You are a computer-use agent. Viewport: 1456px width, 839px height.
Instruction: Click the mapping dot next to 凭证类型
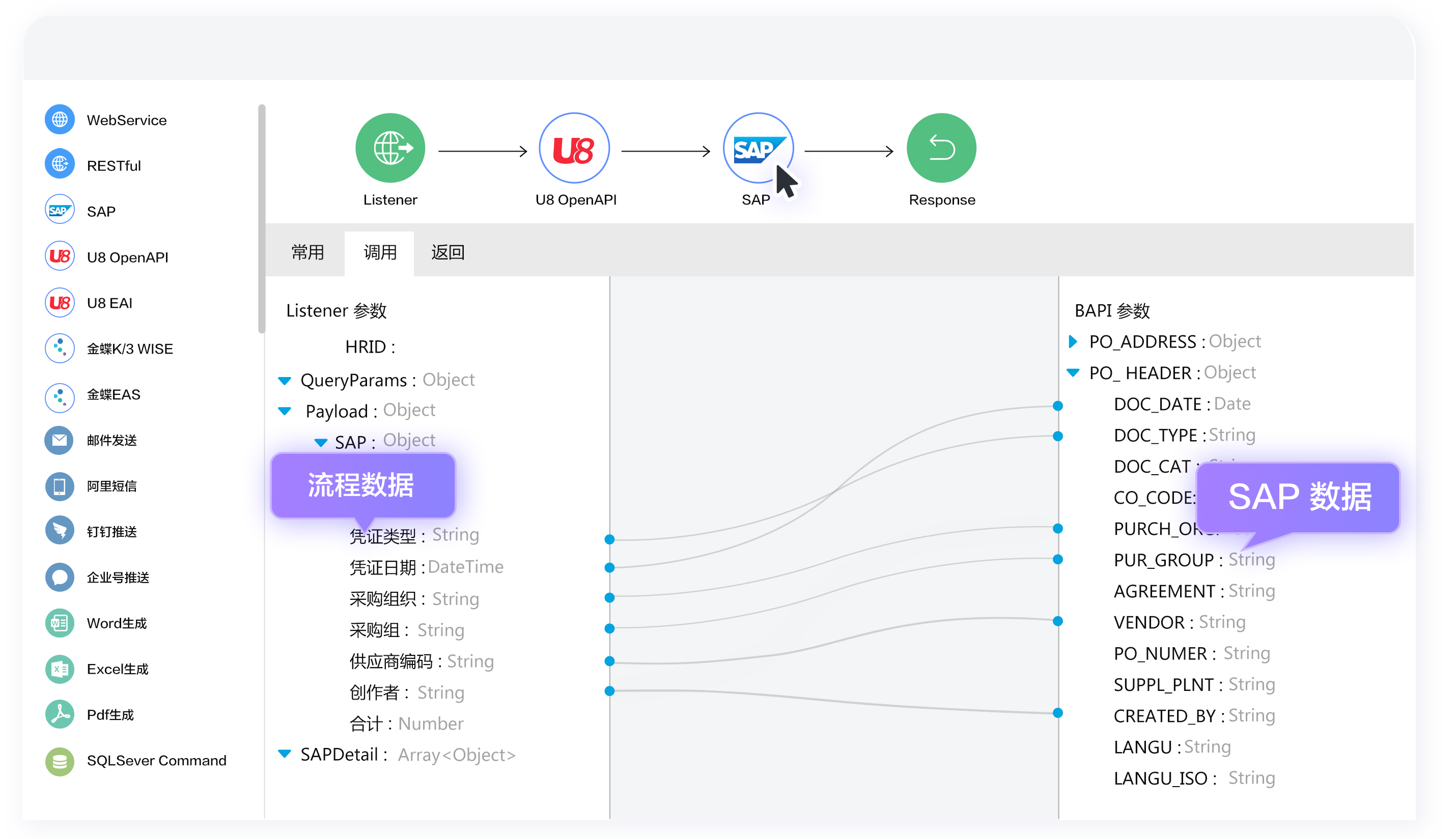609,539
